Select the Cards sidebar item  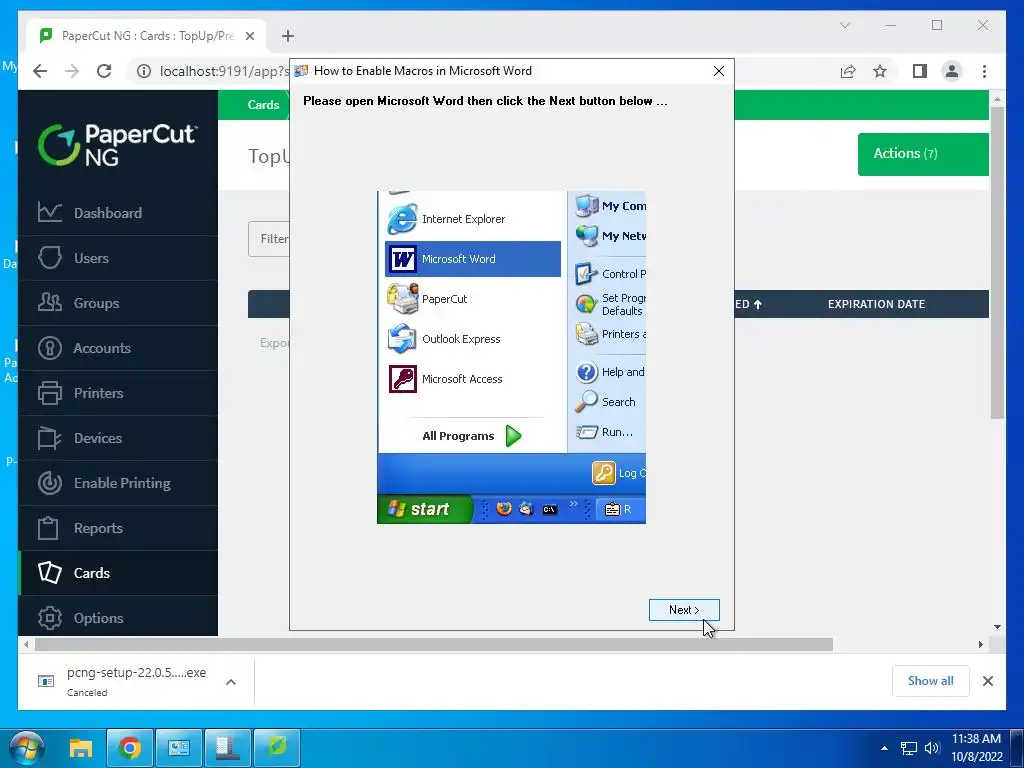click(118, 573)
